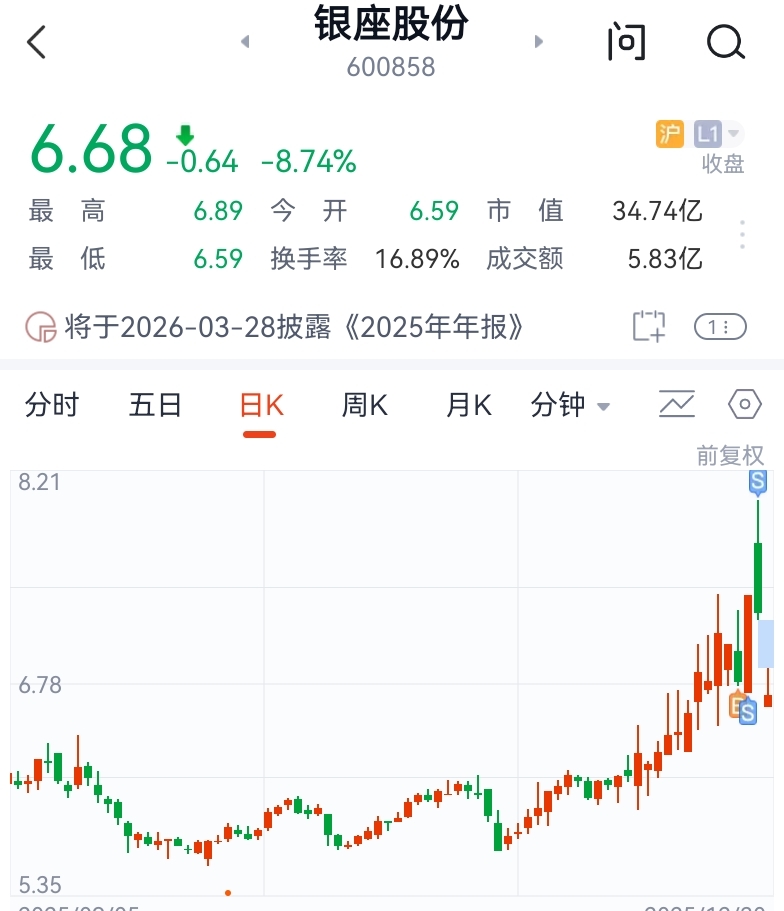Image resolution: width=784 pixels, height=911 pixels.
Task: Expand the 分钟 interval dropdown
Action: (570, 405)
